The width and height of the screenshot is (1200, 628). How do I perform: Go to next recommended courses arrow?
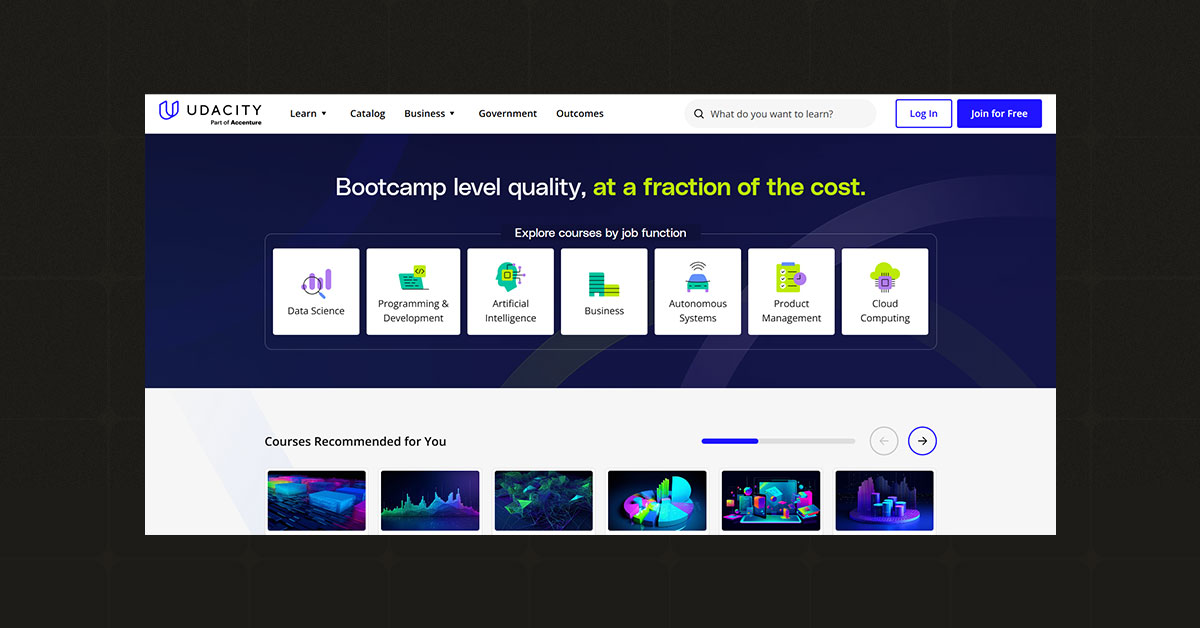pyautogui.click(x=922, y=441)
